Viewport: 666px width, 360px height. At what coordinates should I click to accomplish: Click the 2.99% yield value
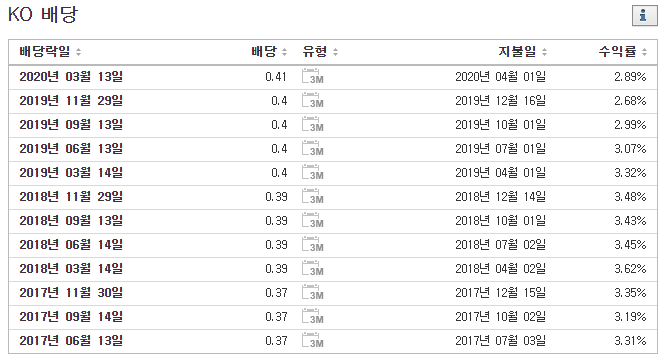click(630, 124)
